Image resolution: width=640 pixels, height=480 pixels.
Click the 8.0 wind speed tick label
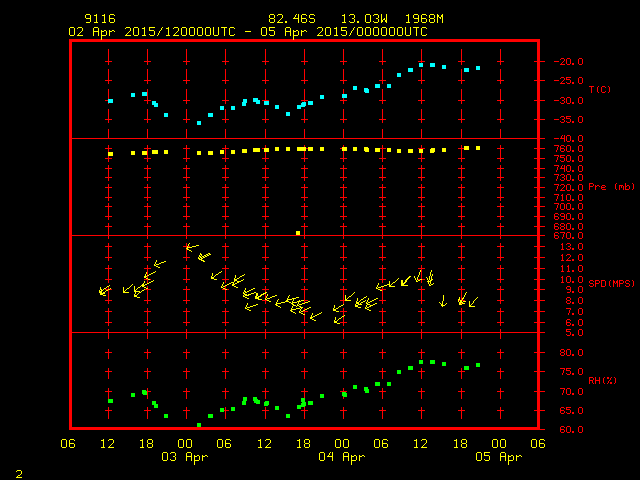pyautogui.click(x=574, y=301)
